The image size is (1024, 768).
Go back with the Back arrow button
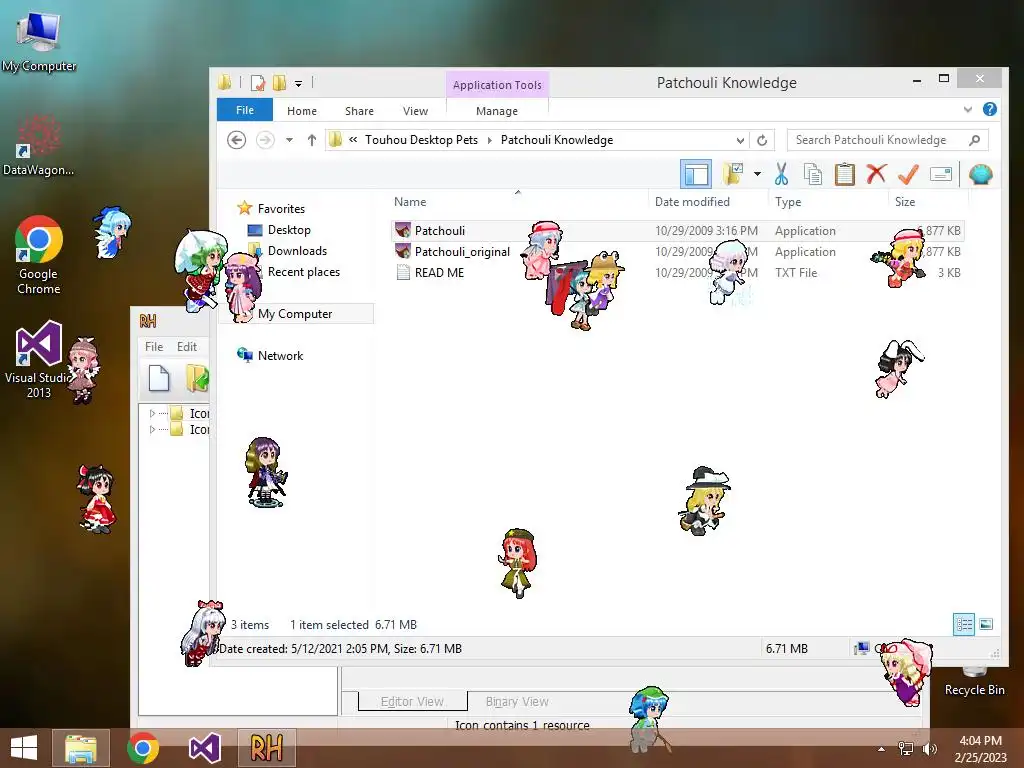click(x=236, y=140)
